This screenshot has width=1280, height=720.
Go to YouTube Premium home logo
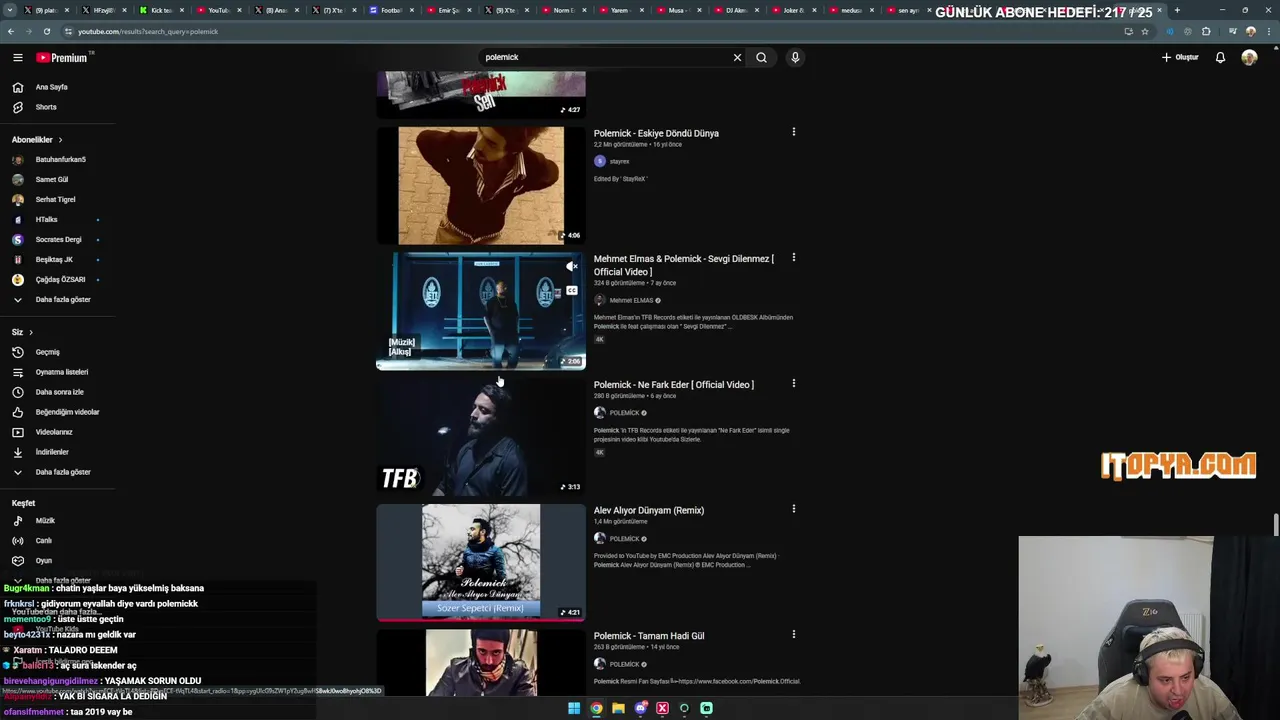[62, 57]
